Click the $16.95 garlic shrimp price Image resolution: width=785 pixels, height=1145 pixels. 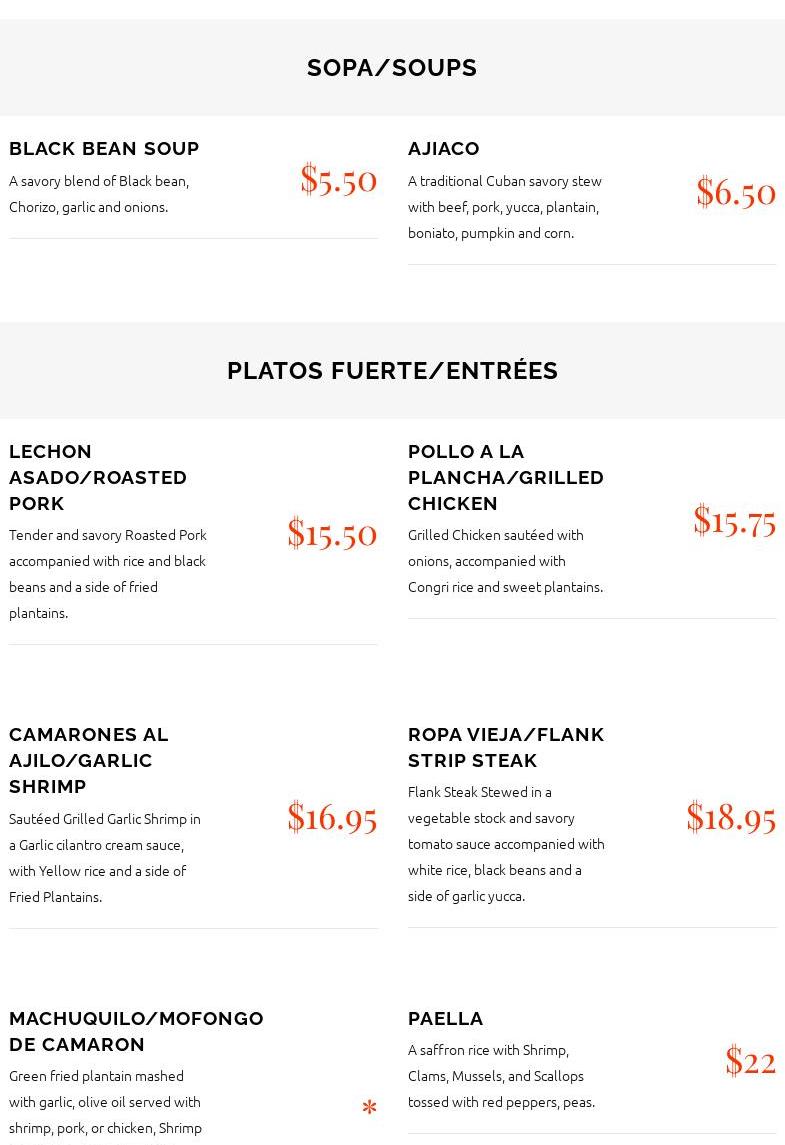click(331, 817)
